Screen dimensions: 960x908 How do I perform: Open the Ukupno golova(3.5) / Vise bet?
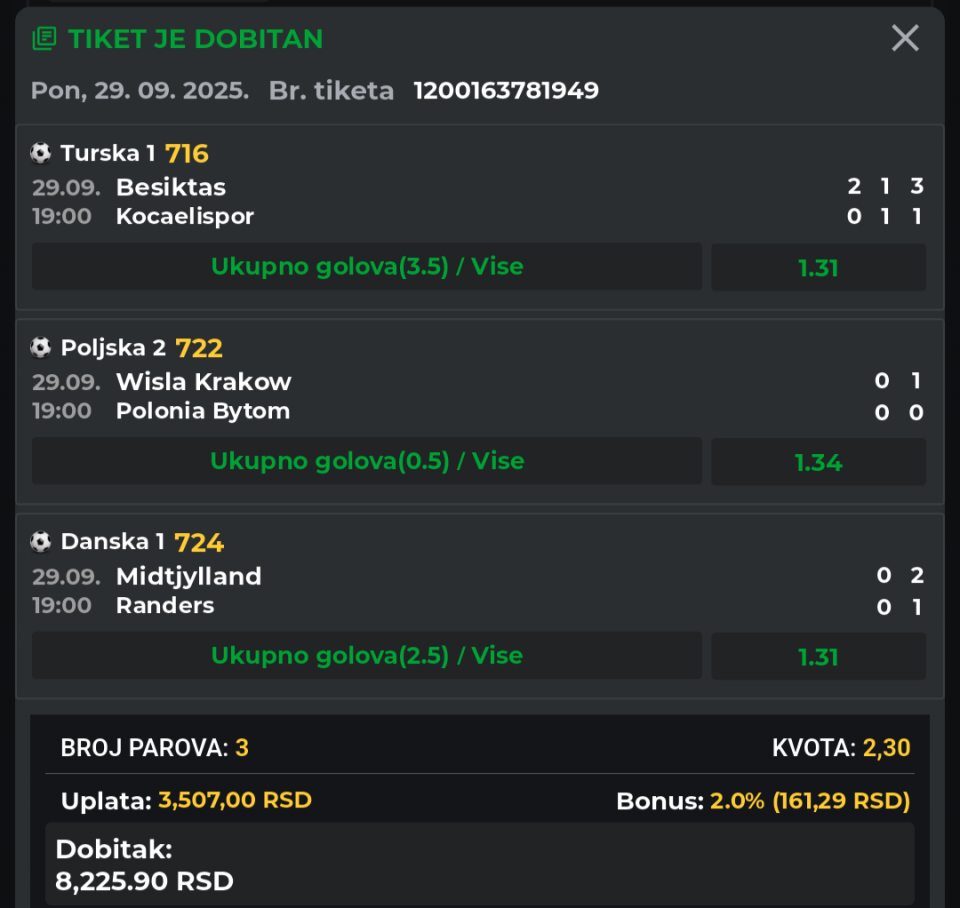click(x=367, y=266)
